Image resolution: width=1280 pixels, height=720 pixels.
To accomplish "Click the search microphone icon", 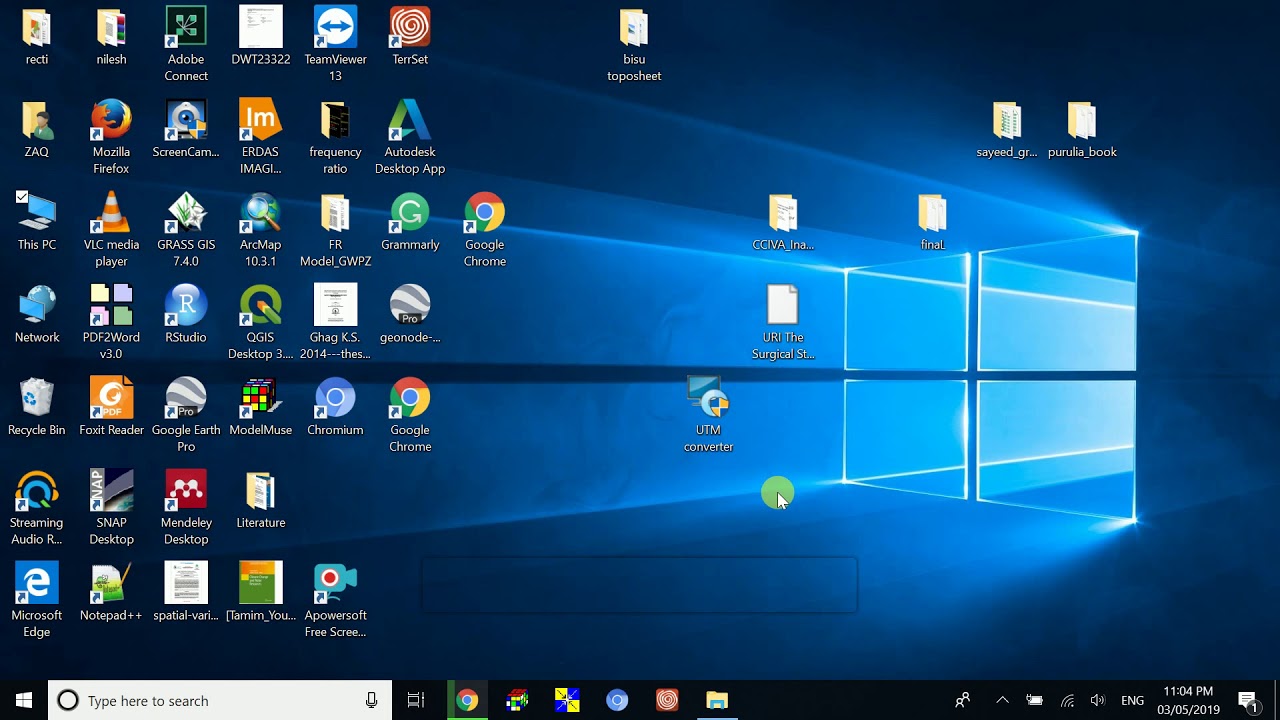I will (372, 700).
